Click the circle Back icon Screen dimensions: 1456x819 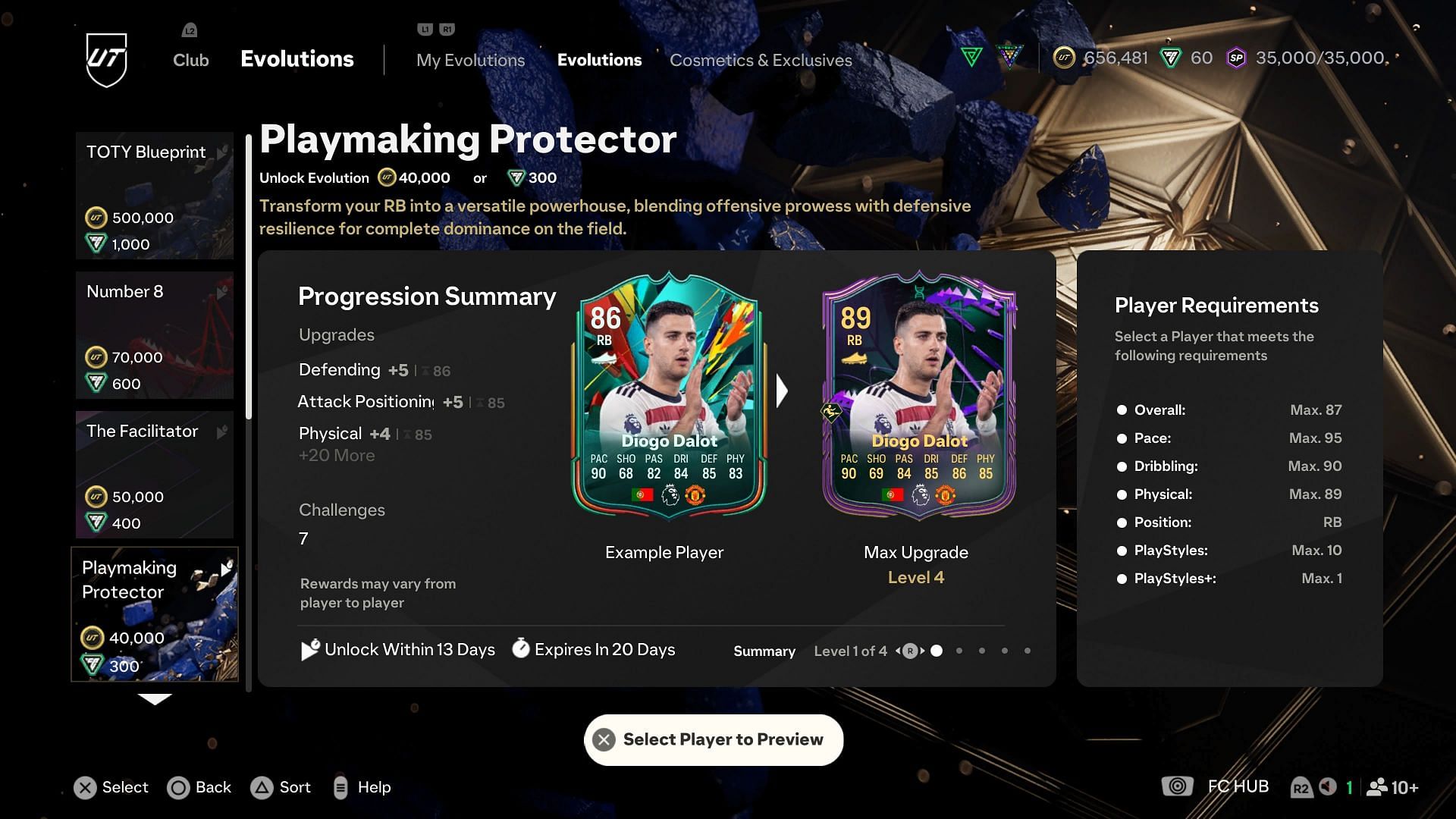click(x=179, y=788)
